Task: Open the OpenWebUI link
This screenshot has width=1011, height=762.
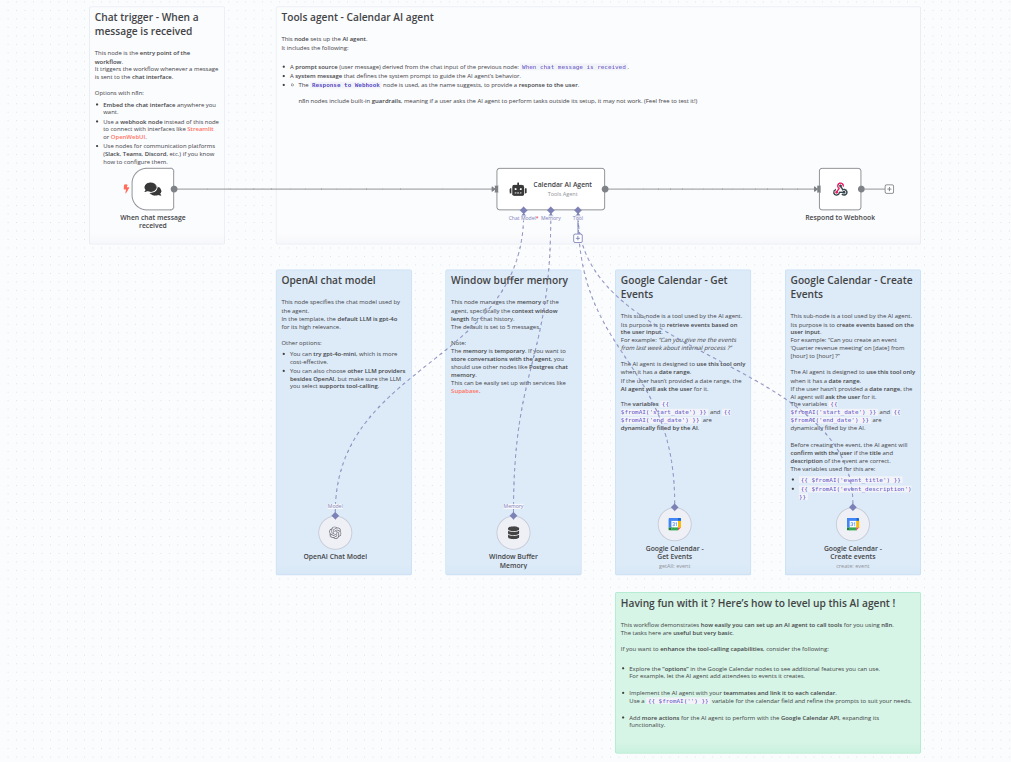Action: point(128,137)
